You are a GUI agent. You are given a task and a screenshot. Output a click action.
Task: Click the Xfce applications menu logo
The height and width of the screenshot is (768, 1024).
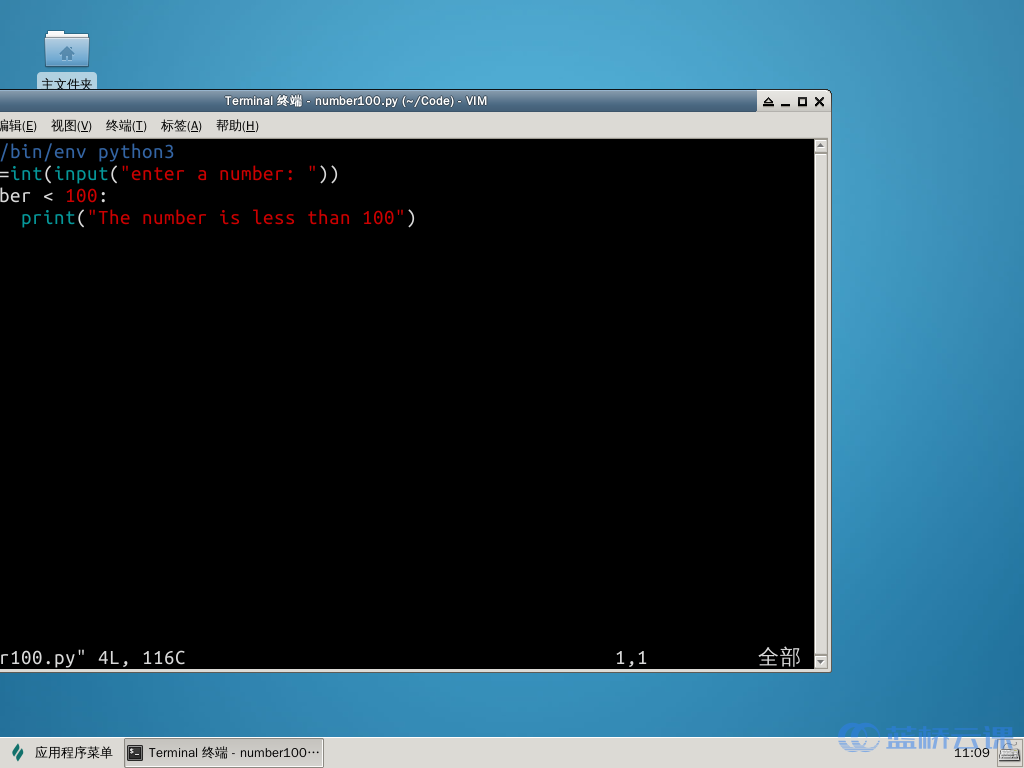pyautogui.click(x=17, y=752)
